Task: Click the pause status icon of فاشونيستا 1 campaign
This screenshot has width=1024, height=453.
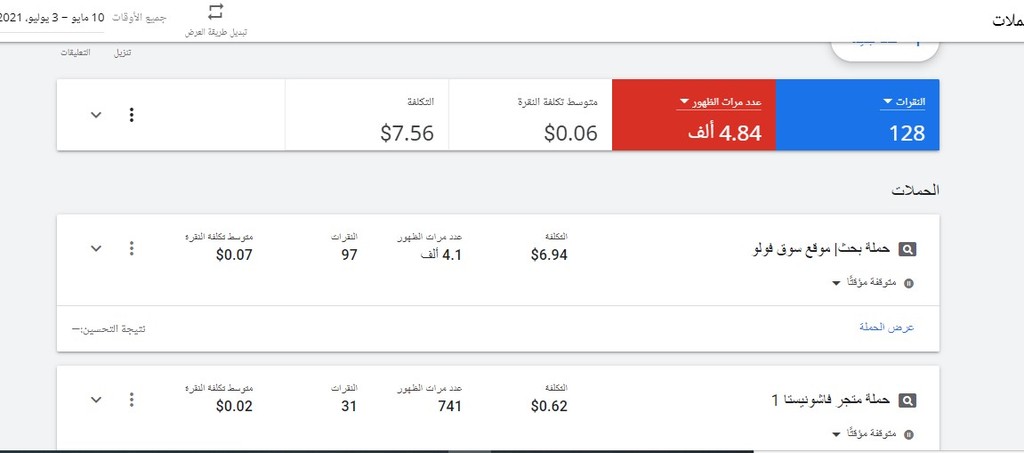Action: [x=908, y=434]
